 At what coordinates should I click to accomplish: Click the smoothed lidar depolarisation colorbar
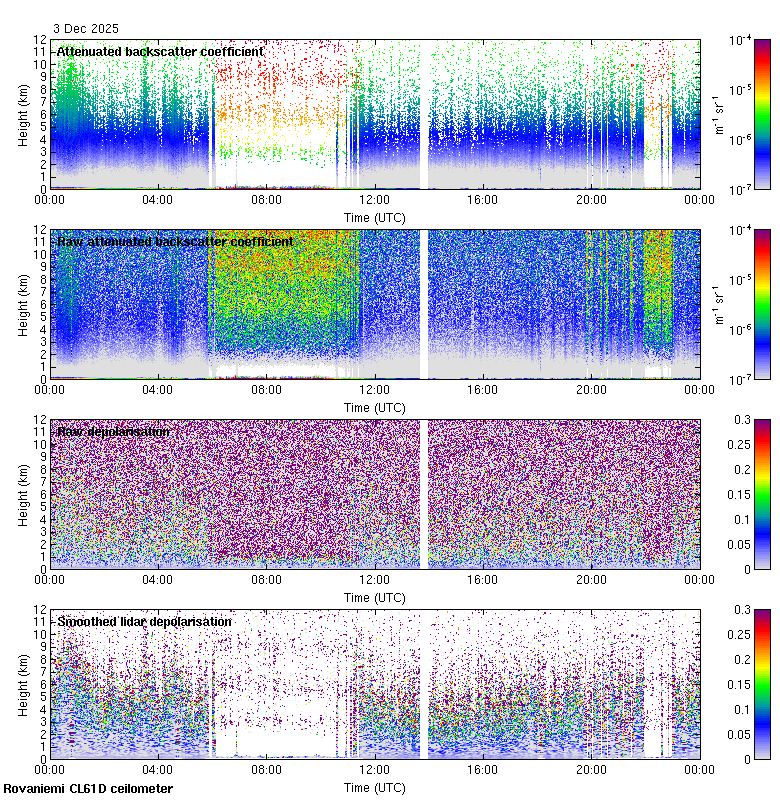[734, 684]
